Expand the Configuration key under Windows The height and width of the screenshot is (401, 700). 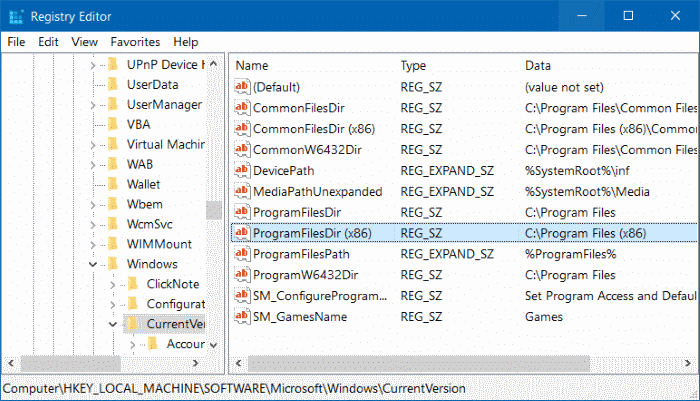pos(113,305)
